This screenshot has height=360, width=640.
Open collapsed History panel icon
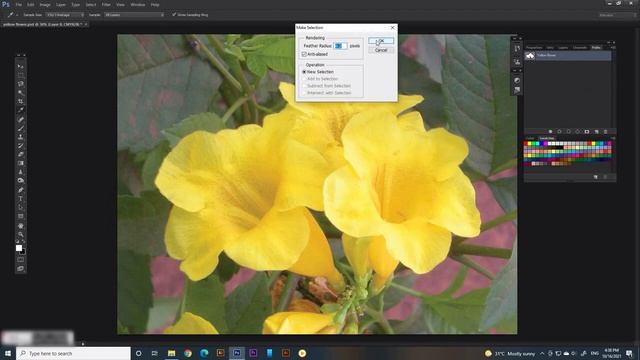tap(517, 48)
